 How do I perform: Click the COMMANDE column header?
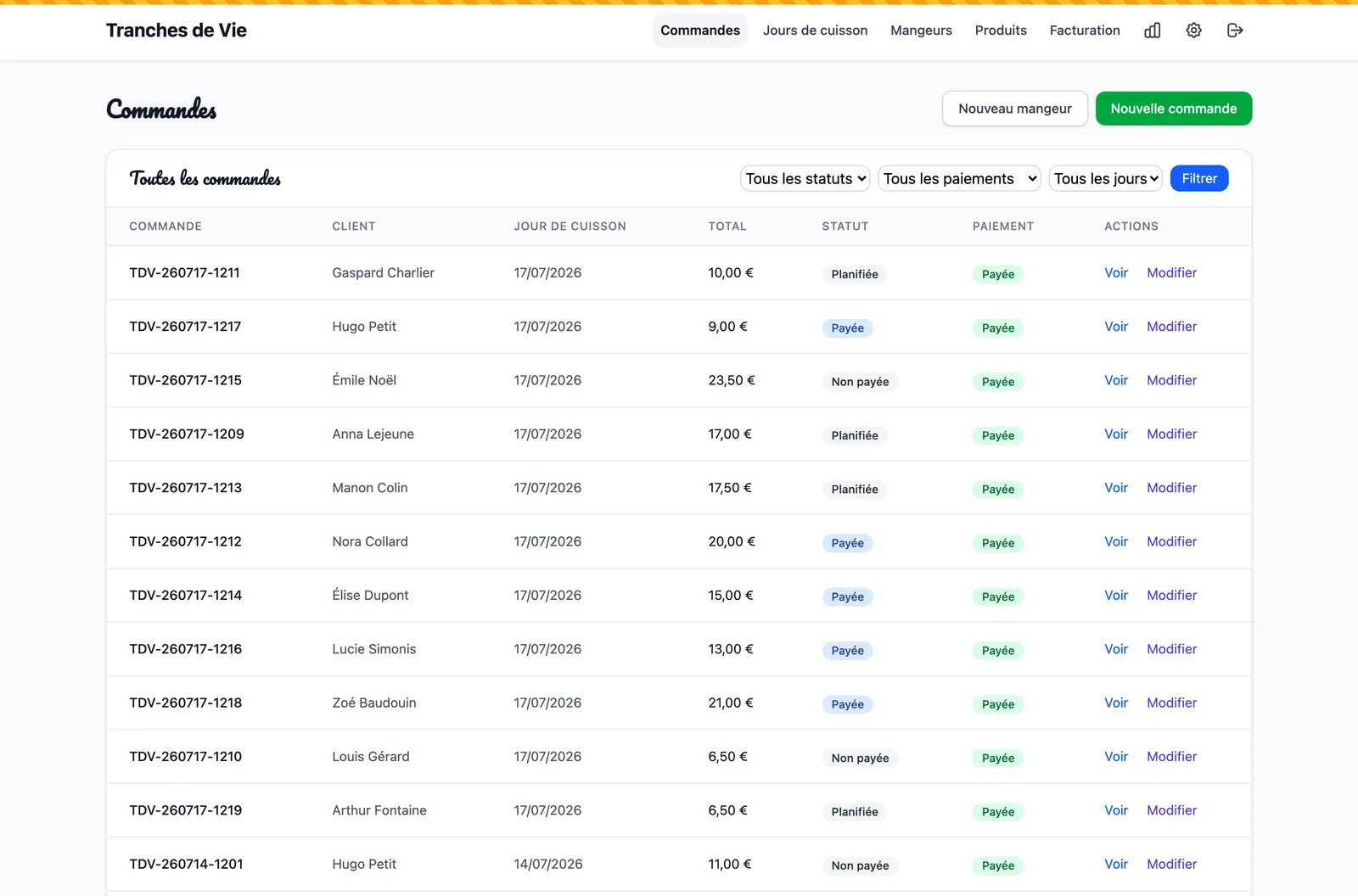point(166,227)
